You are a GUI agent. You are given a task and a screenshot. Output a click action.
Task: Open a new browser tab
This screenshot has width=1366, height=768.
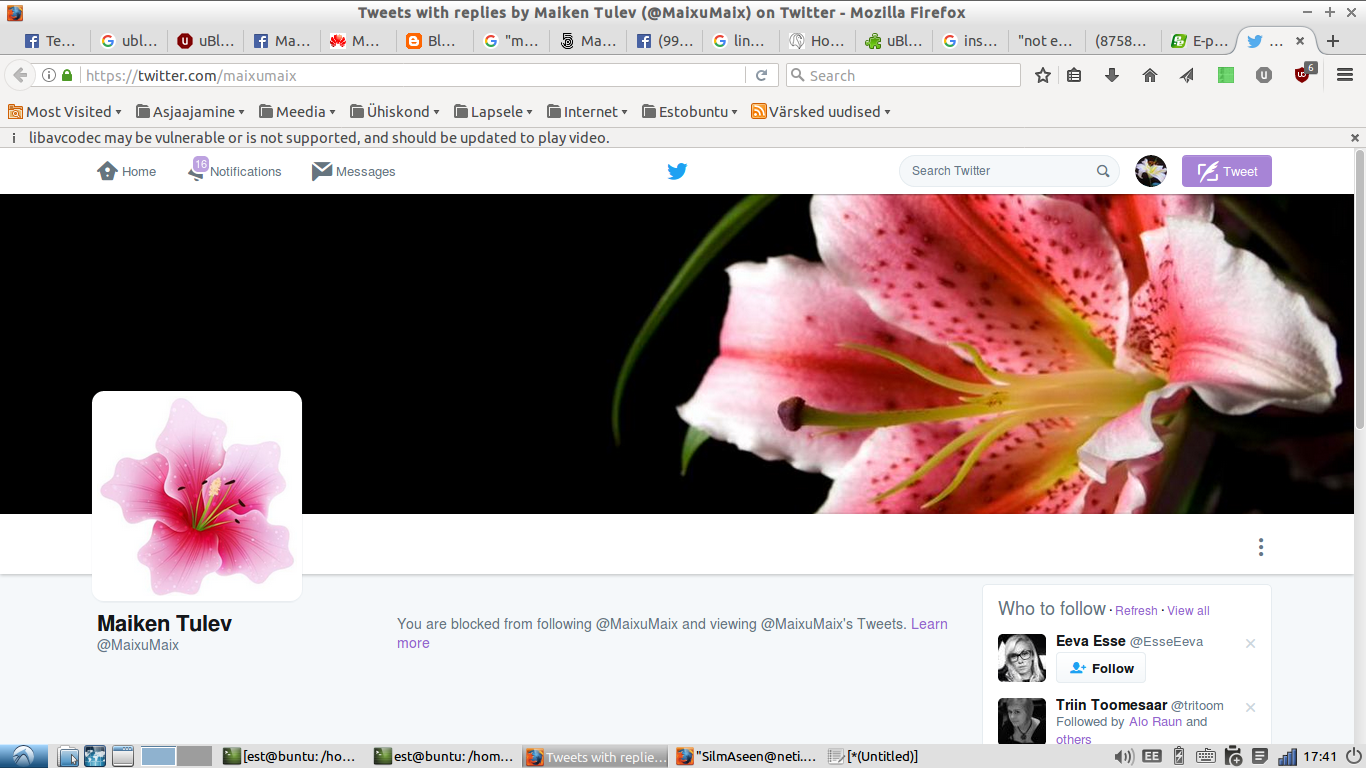coord(1333,41)
